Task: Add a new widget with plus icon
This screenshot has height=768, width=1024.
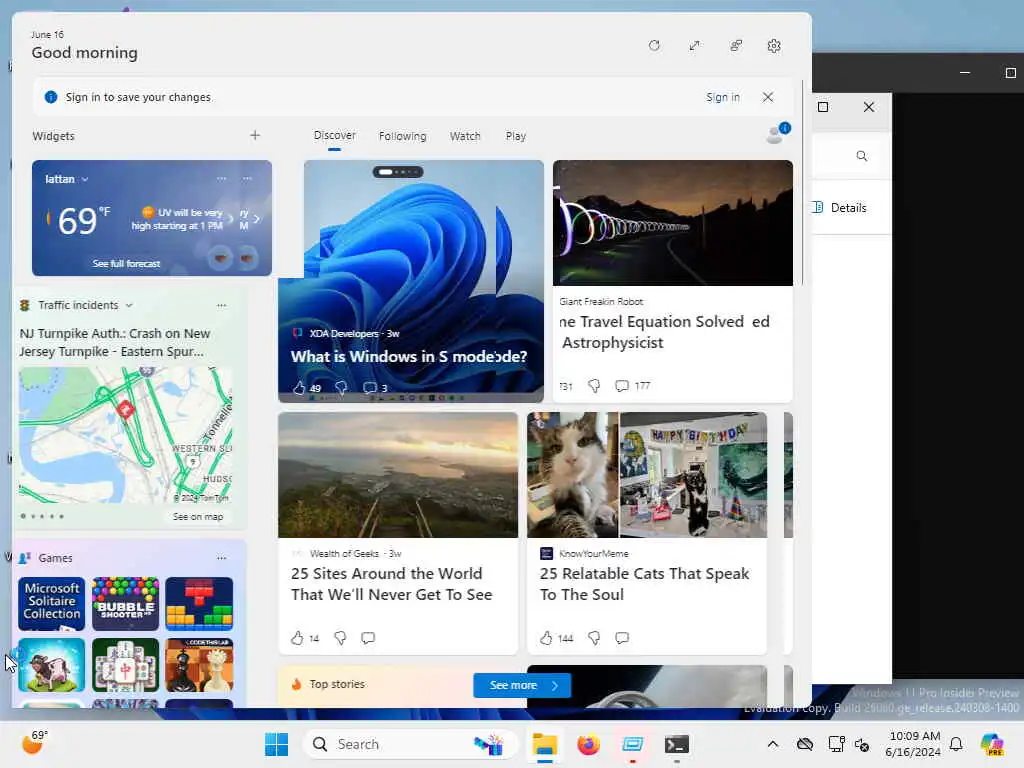Action: [x=255, y=135]
